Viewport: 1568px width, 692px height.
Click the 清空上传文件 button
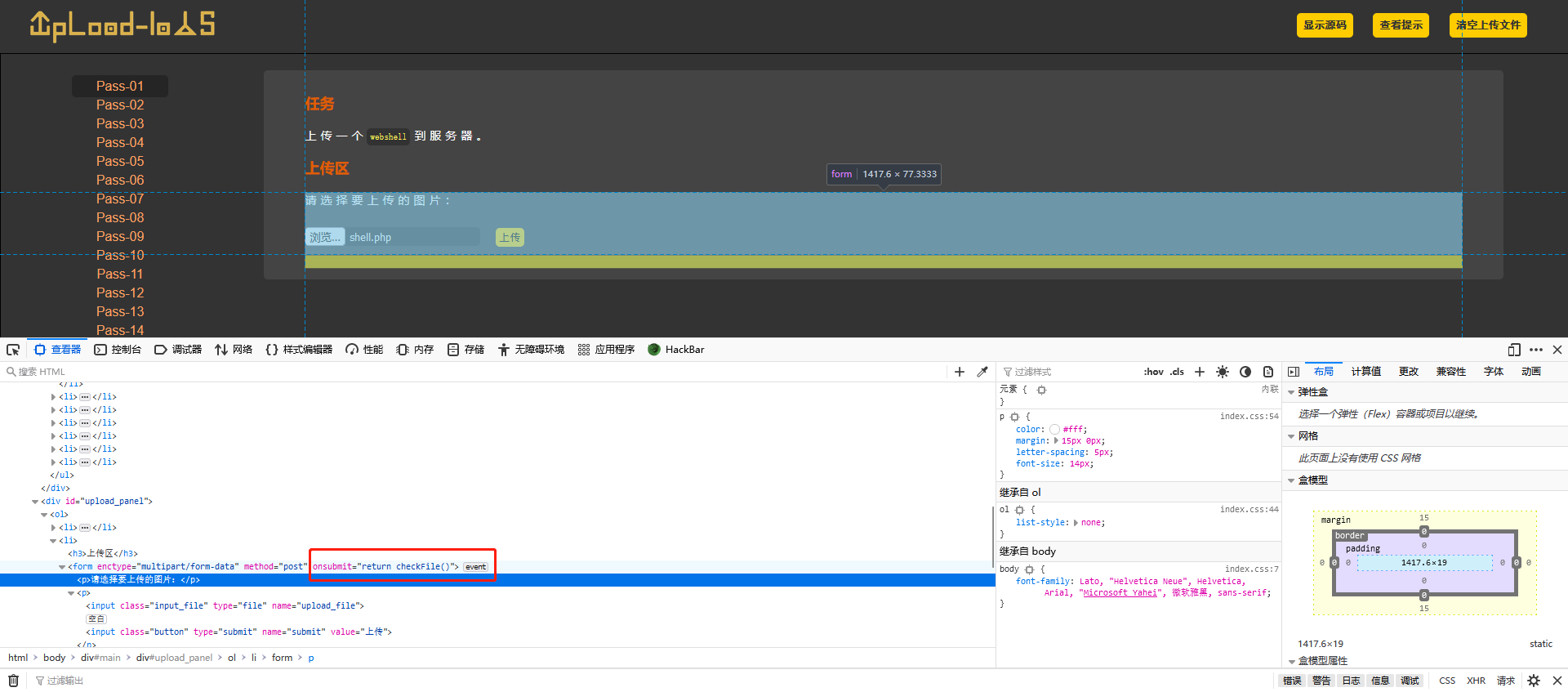(1488, 25)
